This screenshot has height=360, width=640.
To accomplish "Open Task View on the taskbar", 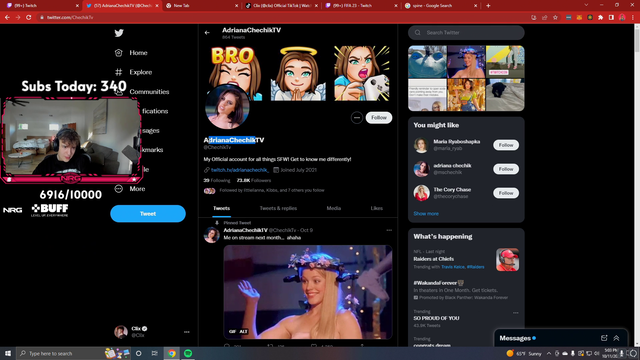I will pos(154,353).
